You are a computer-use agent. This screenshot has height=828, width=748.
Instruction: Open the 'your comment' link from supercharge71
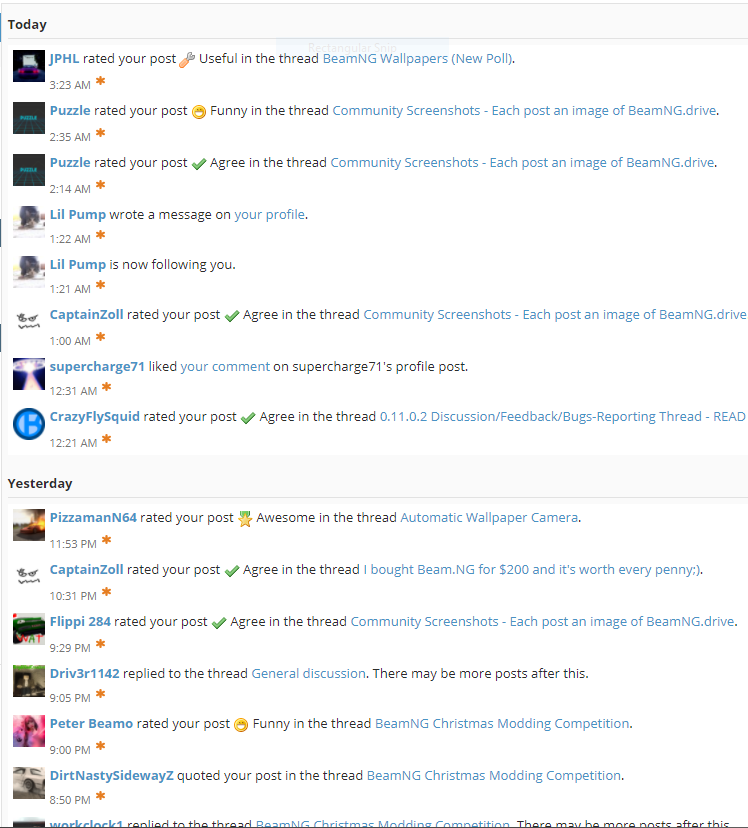(225, 366)
